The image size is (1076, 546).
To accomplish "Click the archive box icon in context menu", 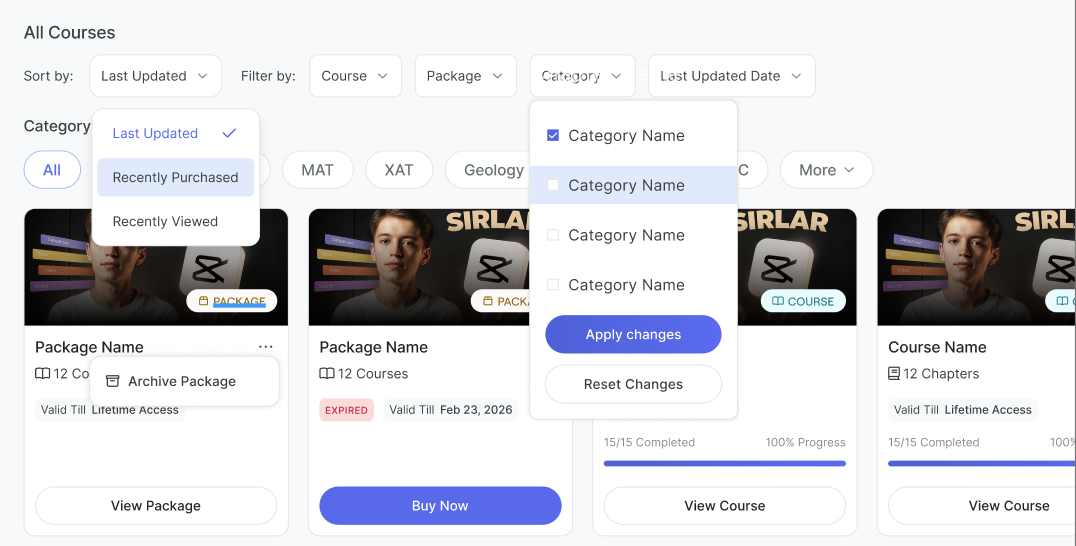I will point(113,381).
